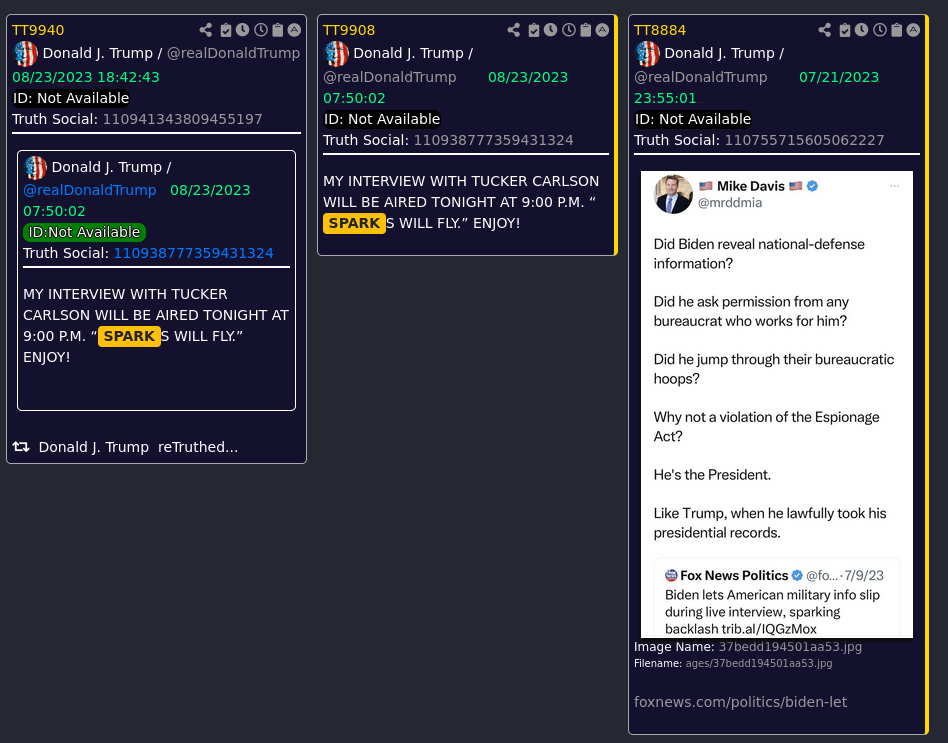
Task: Collapse post TT9940 with up-arrow icon
Action: [x=294, y=30]
